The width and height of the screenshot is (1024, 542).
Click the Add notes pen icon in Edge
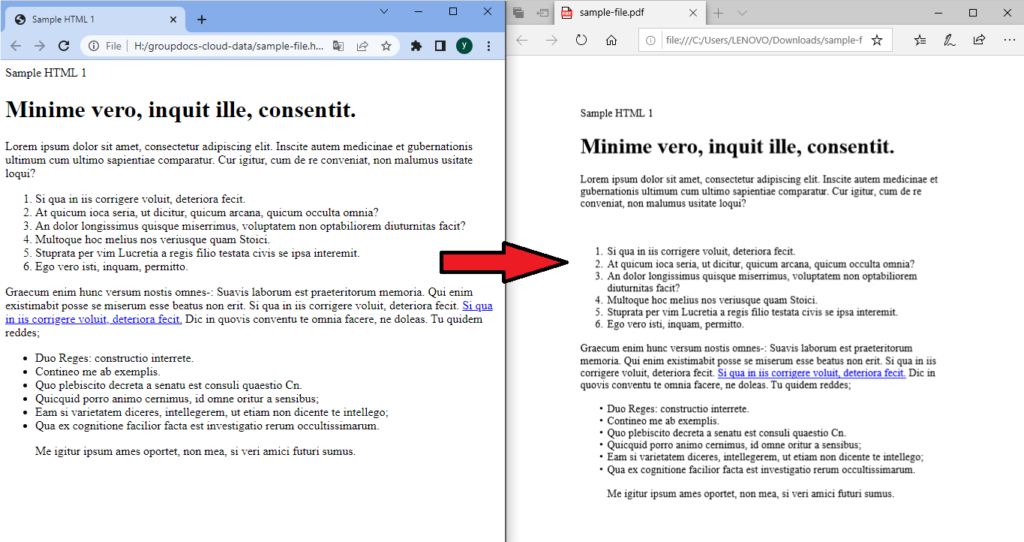[949, 40]
